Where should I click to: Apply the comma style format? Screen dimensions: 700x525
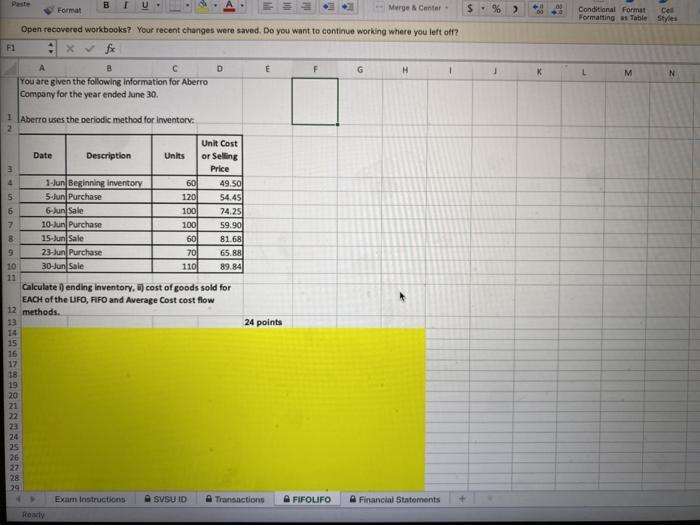click(515, 9)
